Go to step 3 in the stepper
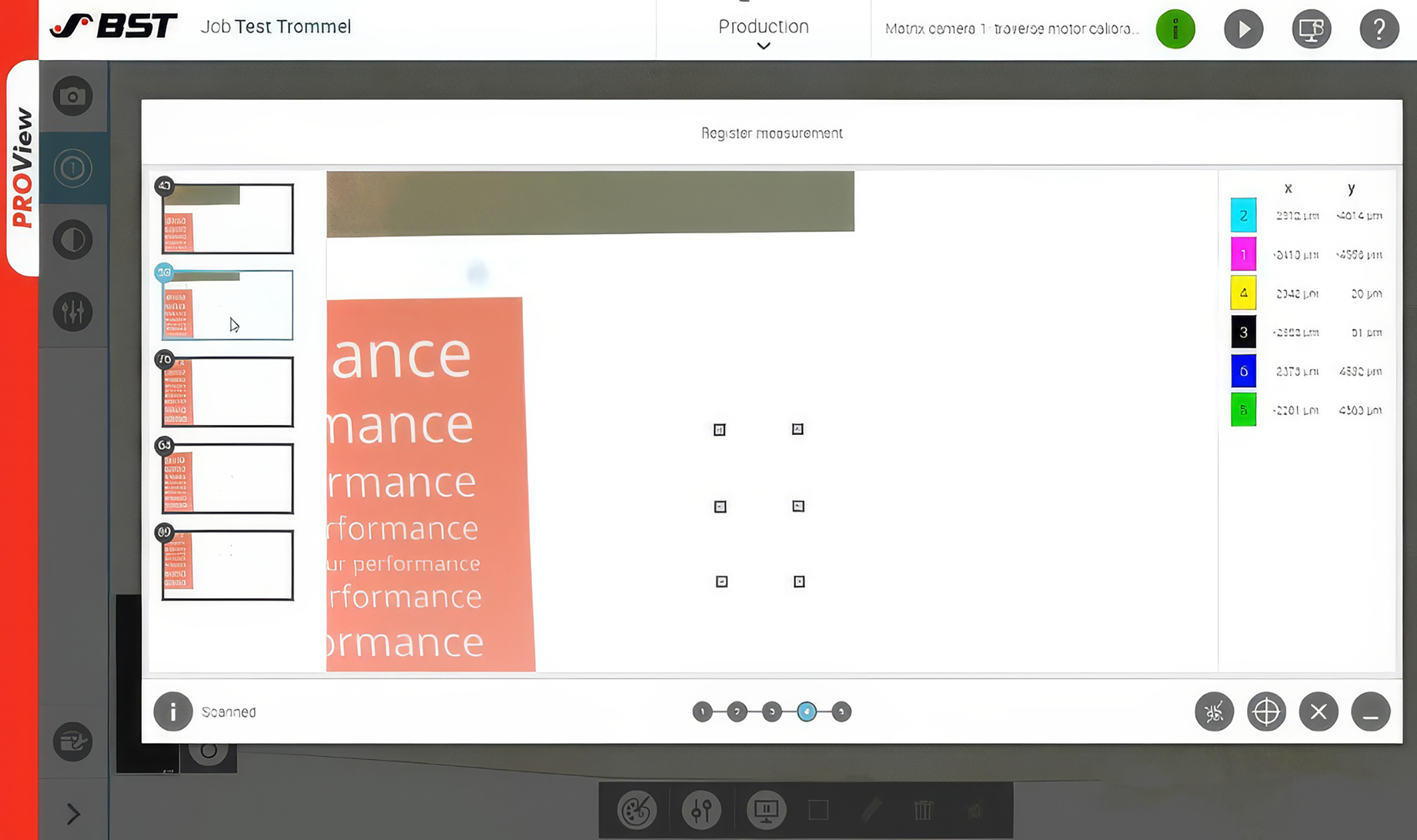 click(x=772, y=711)
